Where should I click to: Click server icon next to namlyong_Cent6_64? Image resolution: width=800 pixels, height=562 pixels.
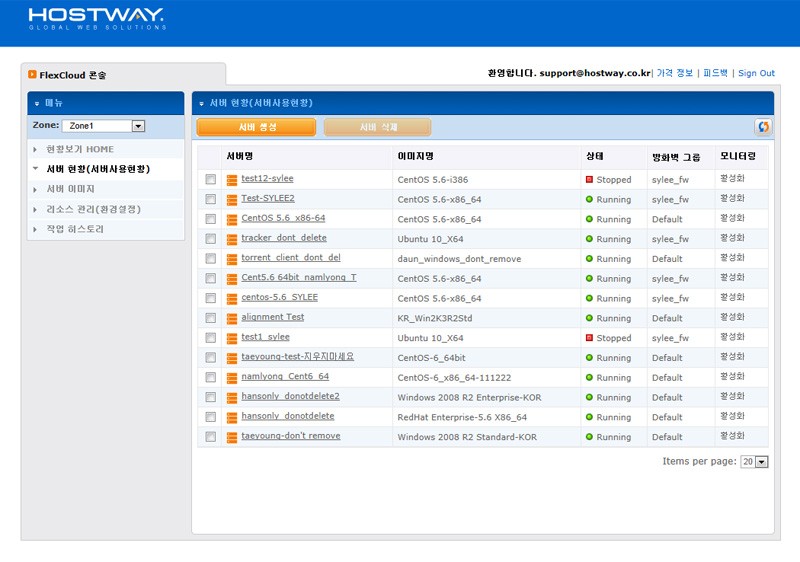click(232, 378)
